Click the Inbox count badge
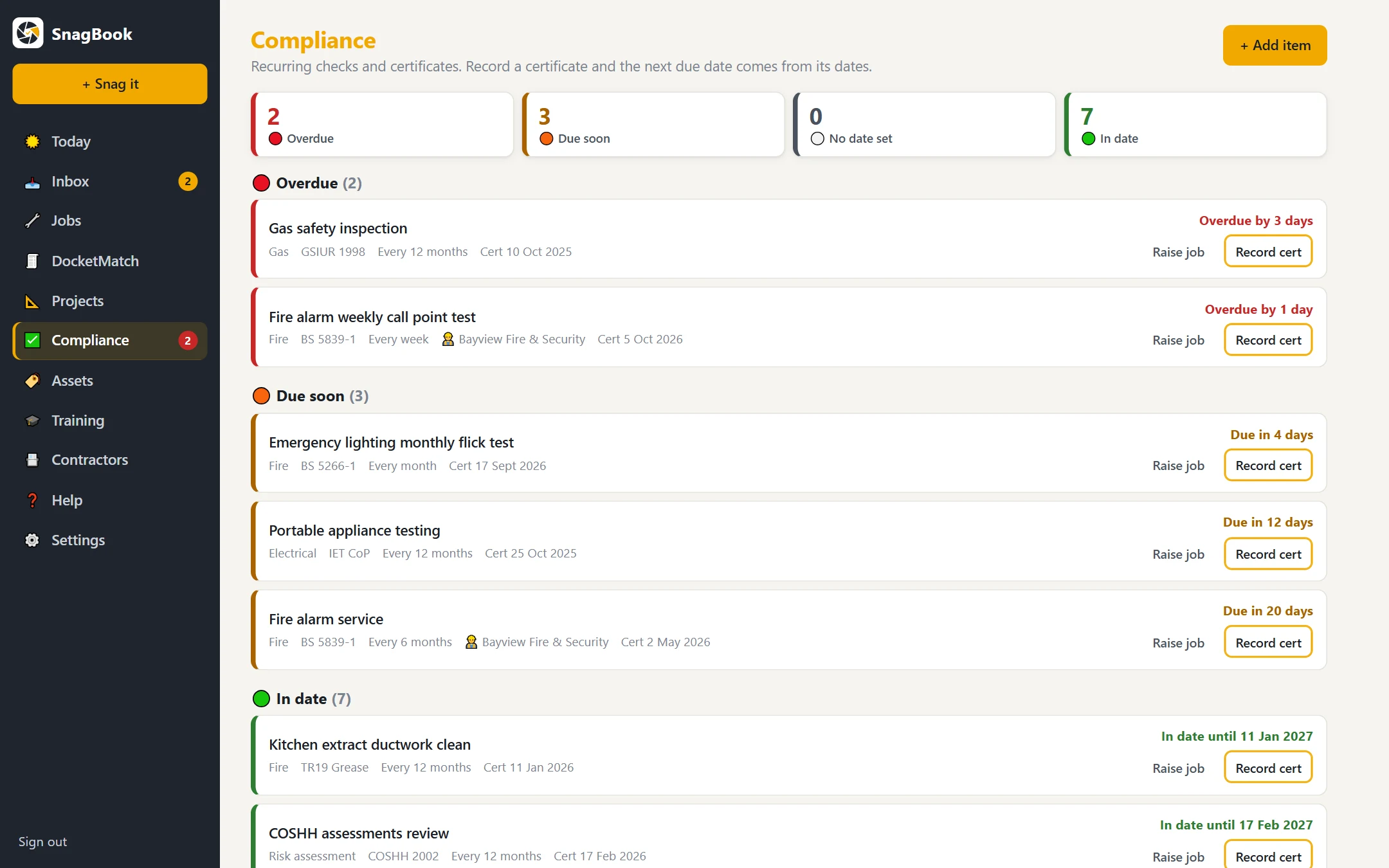 188,181
